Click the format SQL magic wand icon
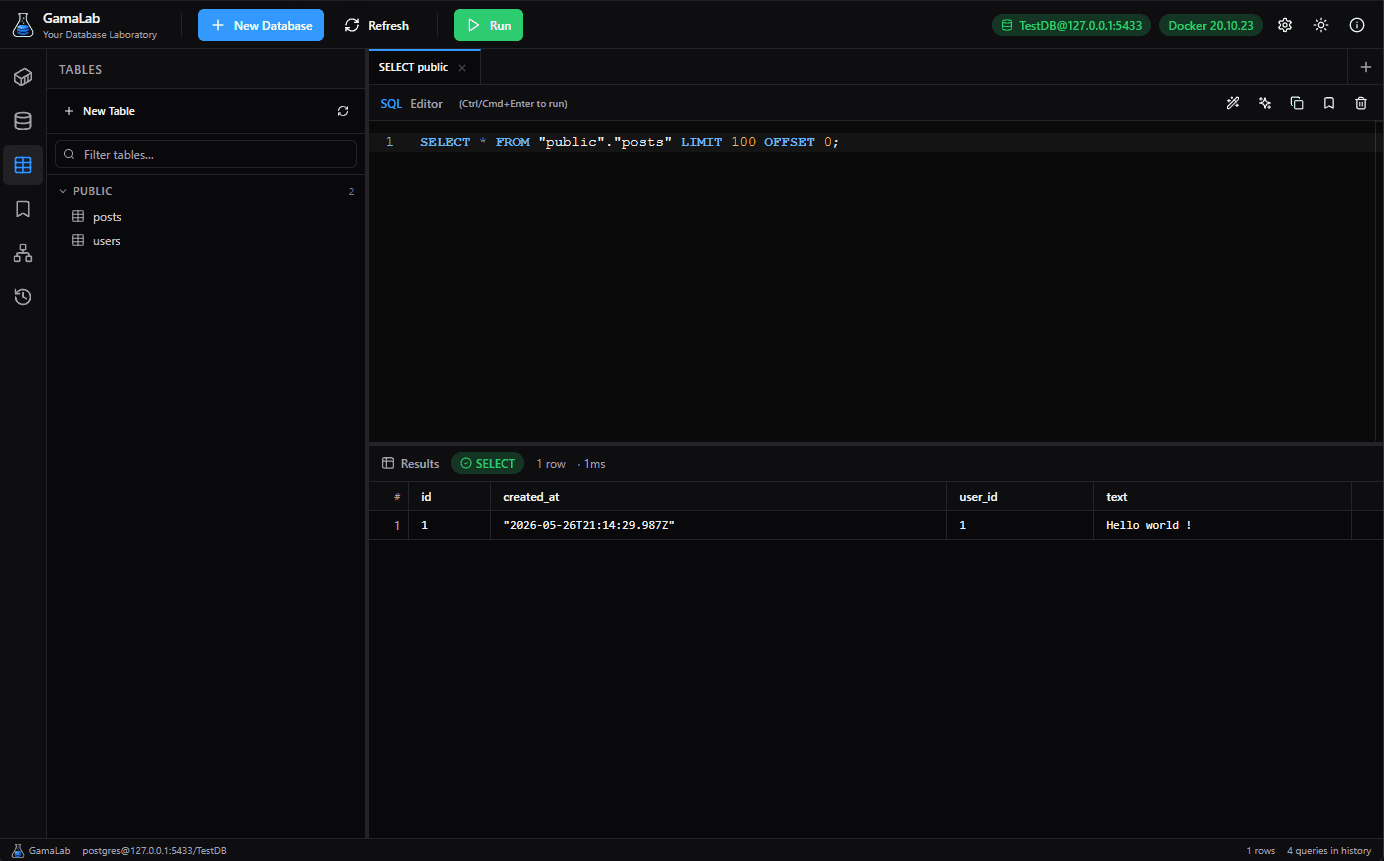The height and width of the screenshot is (861, 1384). (1233, 103)
